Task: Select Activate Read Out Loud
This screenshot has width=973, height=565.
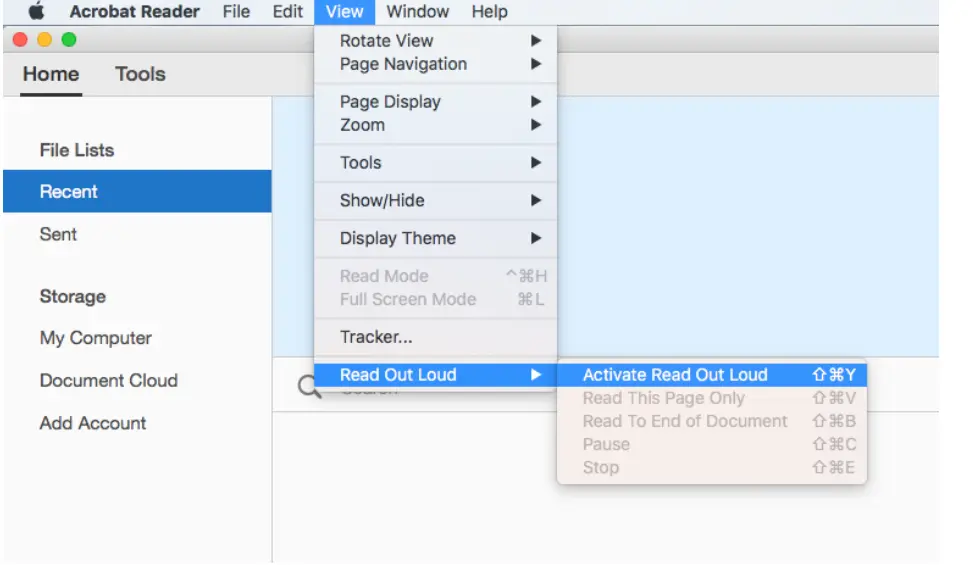Action: tap(712, 375)
